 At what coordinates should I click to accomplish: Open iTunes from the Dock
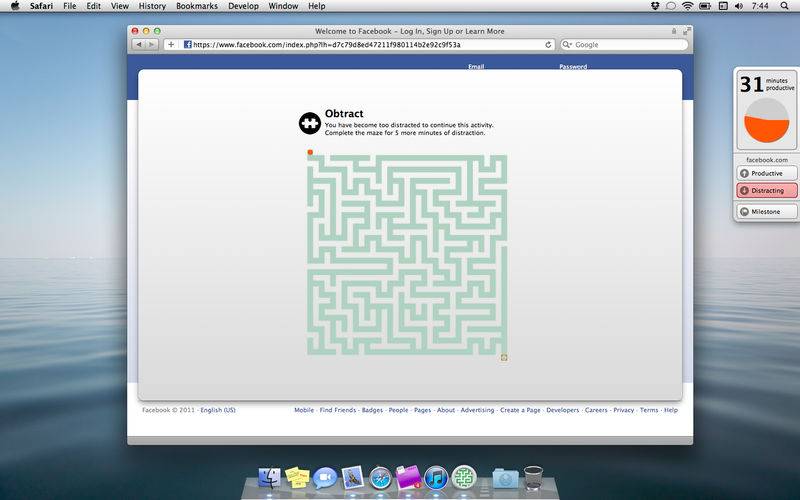436,479
